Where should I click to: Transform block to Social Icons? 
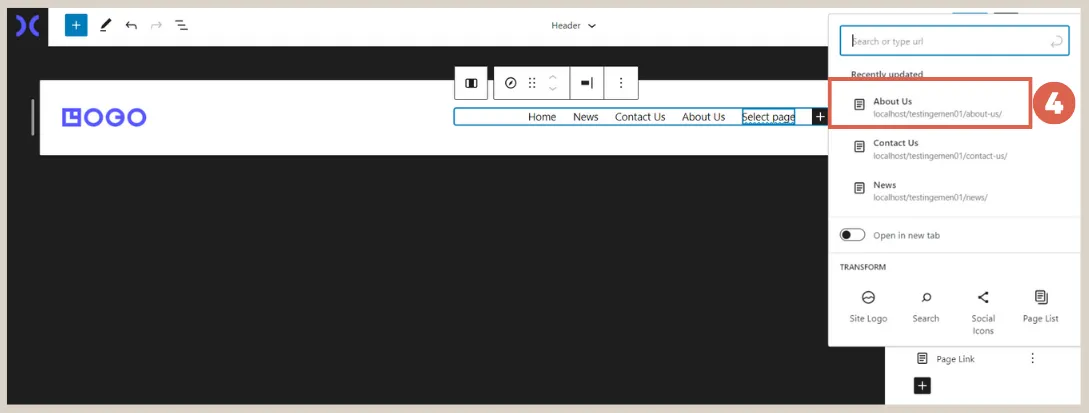coord(983,312)
